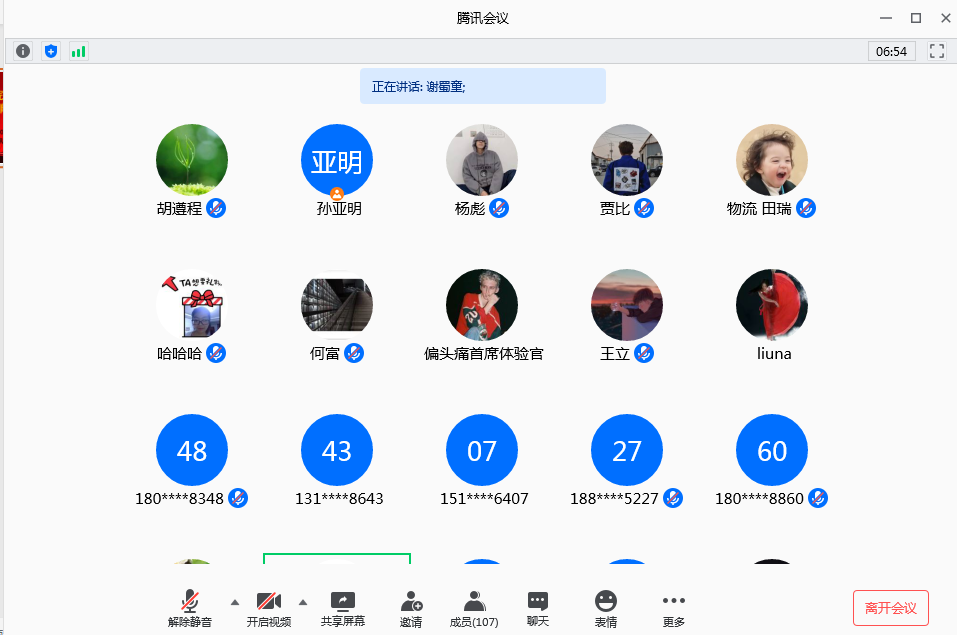The width and height of the screenshot is (957, 635).
Task: Open the 共享屏幕 share screen tool
Action: [x=342, y=608]
